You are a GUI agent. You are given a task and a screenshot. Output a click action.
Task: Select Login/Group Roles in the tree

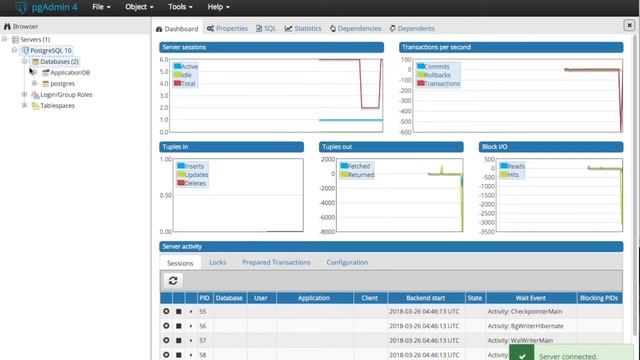[66, 95]
